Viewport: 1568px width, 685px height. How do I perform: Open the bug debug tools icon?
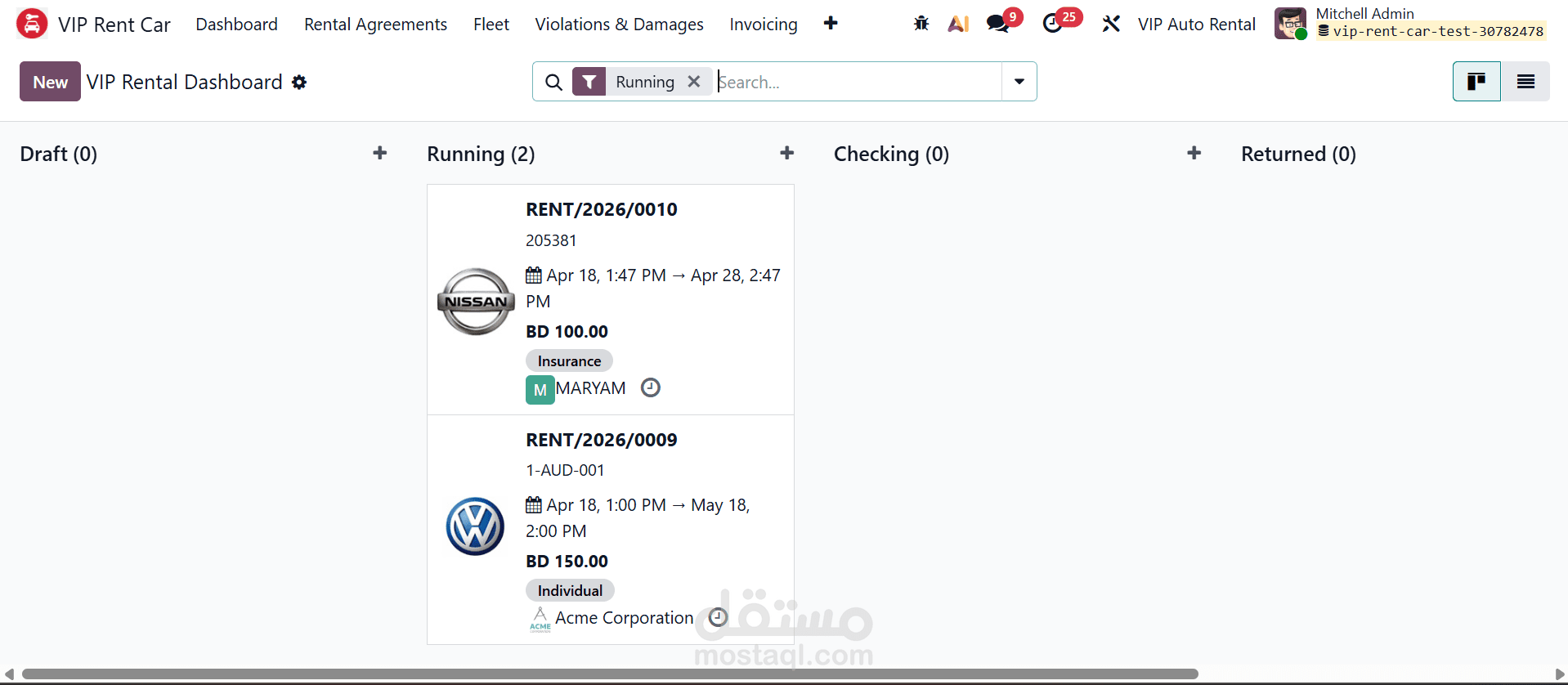click(x=921, y=24)
